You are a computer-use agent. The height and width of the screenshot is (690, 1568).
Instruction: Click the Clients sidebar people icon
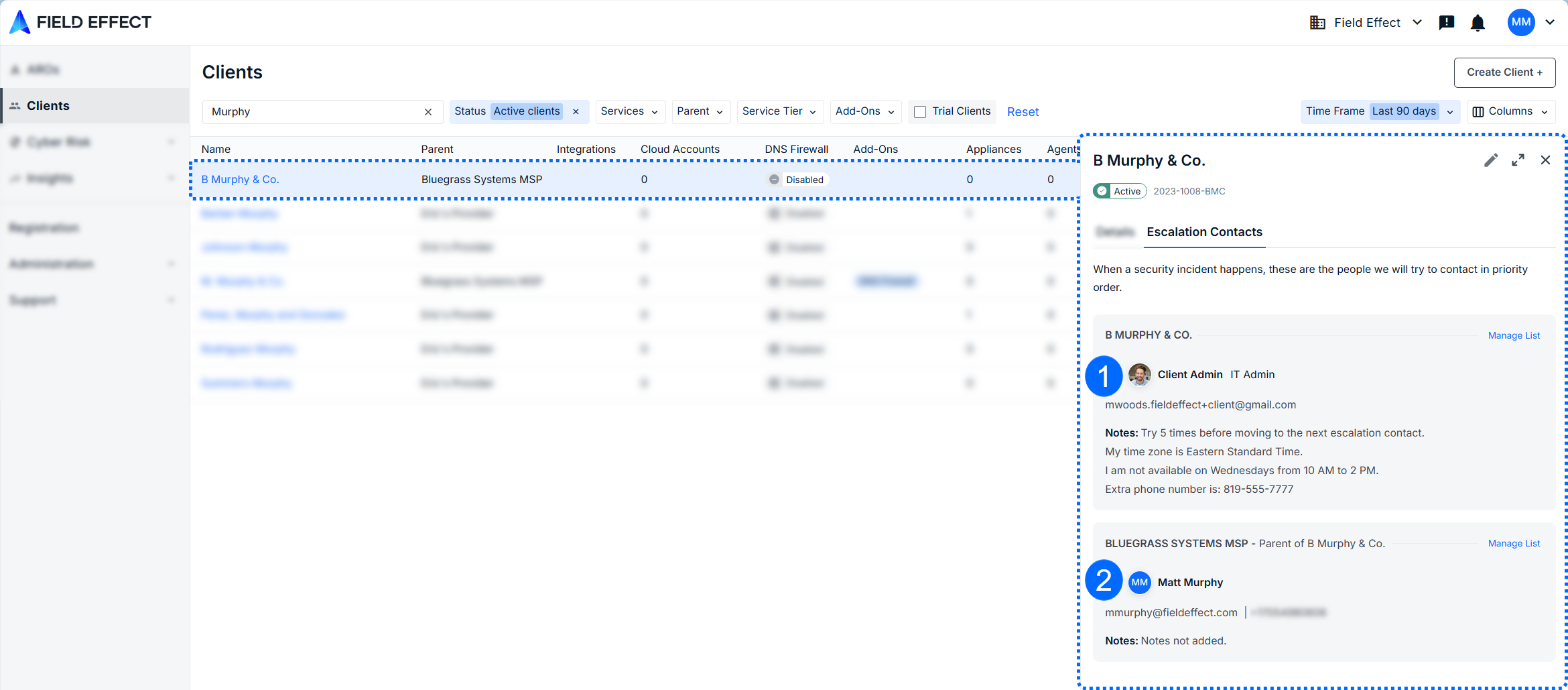click(15, 106)
